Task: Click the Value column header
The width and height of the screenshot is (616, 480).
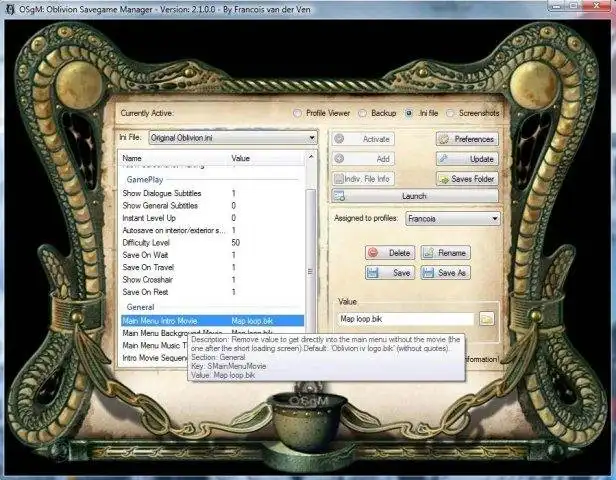Action: pos(266,158)
